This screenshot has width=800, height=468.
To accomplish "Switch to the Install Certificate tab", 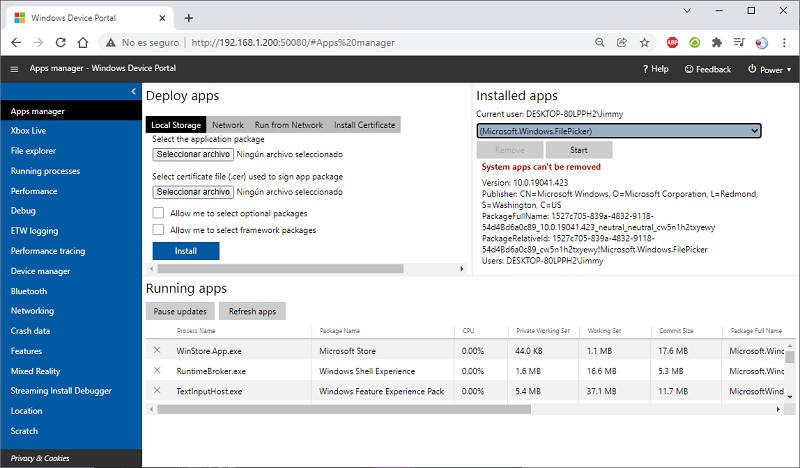I will coord(364,125).
